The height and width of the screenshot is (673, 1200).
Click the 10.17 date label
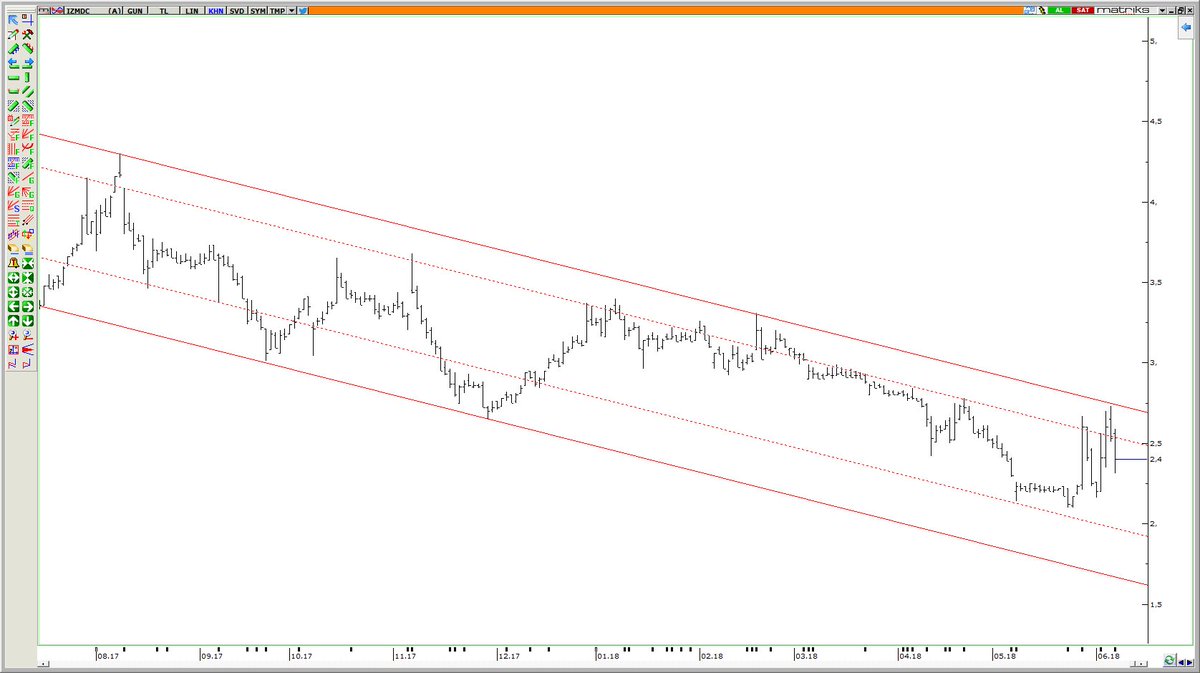click(x=302, y=656)
